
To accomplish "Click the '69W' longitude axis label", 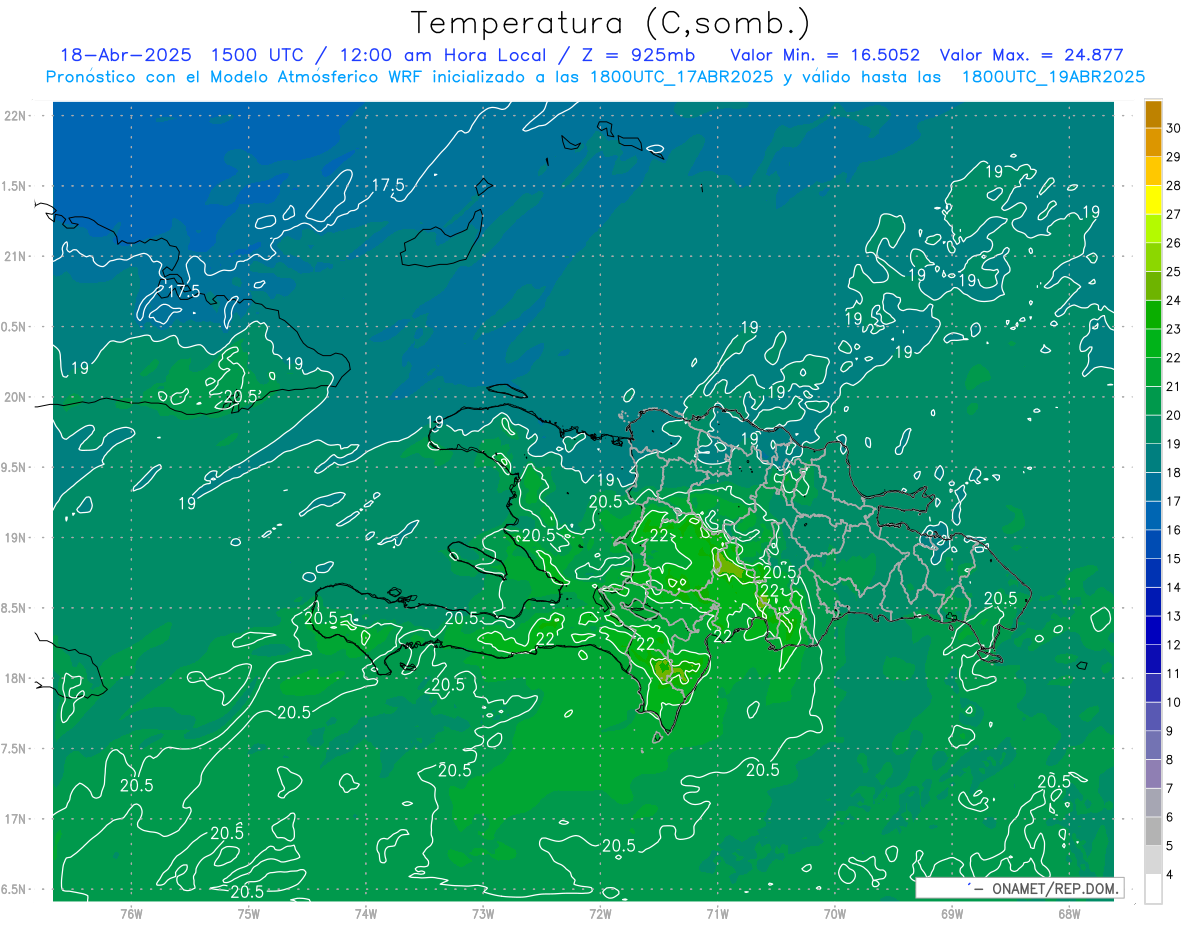I will tap(952, 914).
